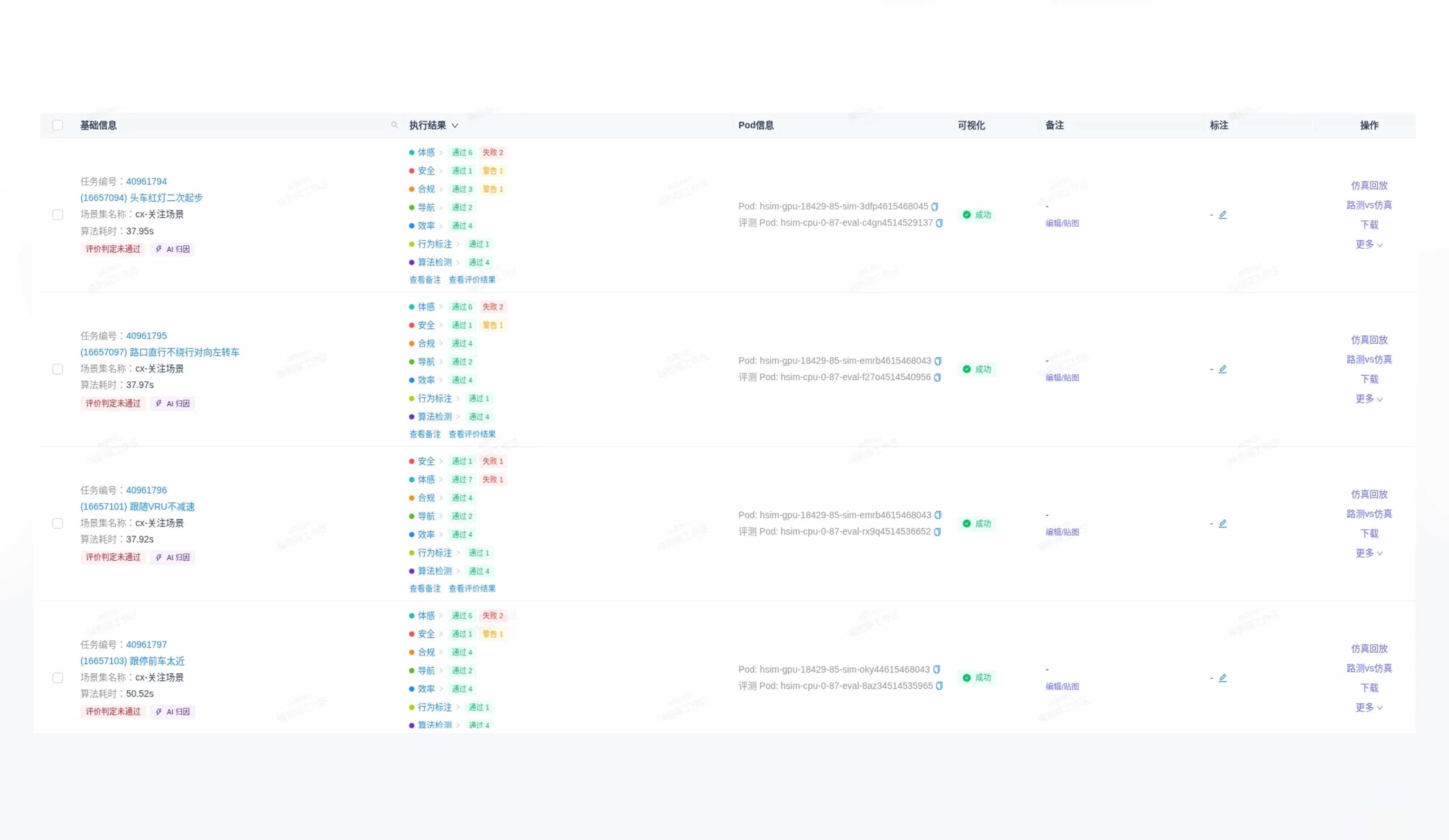Click 编辑/贴图 for task 40961794

pyautogui.click(x=1062, y=224)
